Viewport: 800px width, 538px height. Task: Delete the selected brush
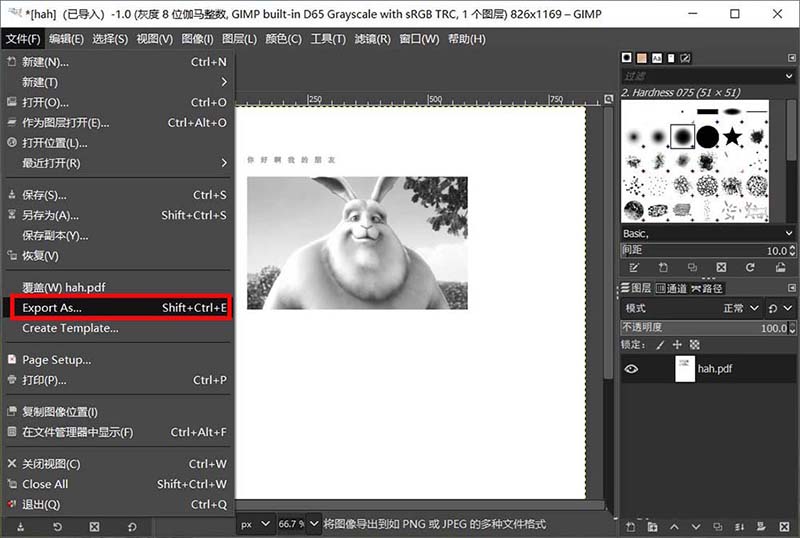pos(721,267)
